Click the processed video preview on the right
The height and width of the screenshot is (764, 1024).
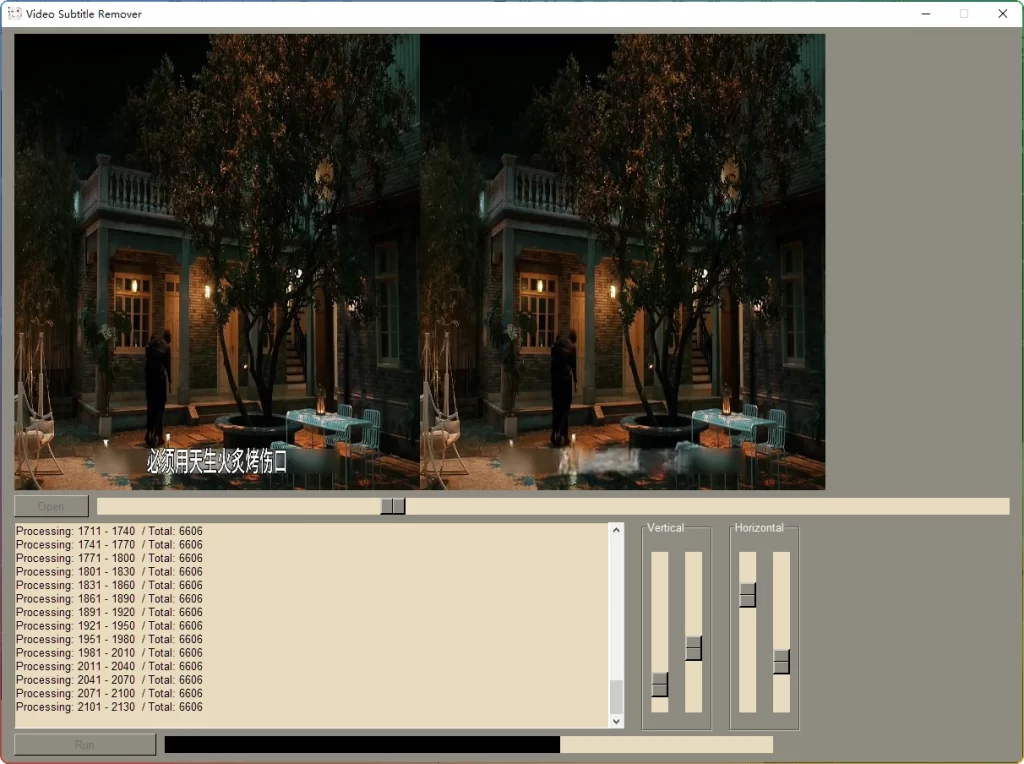624,260
